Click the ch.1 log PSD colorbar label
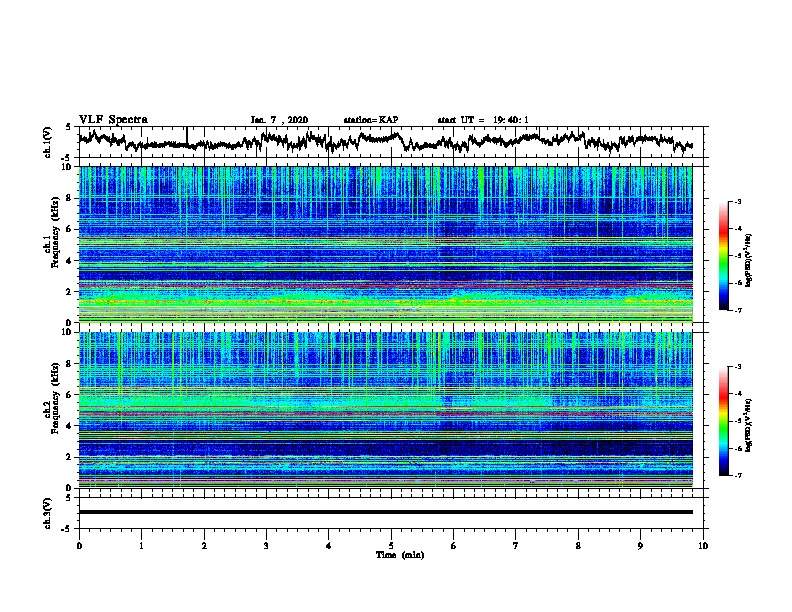 (749, 261)
